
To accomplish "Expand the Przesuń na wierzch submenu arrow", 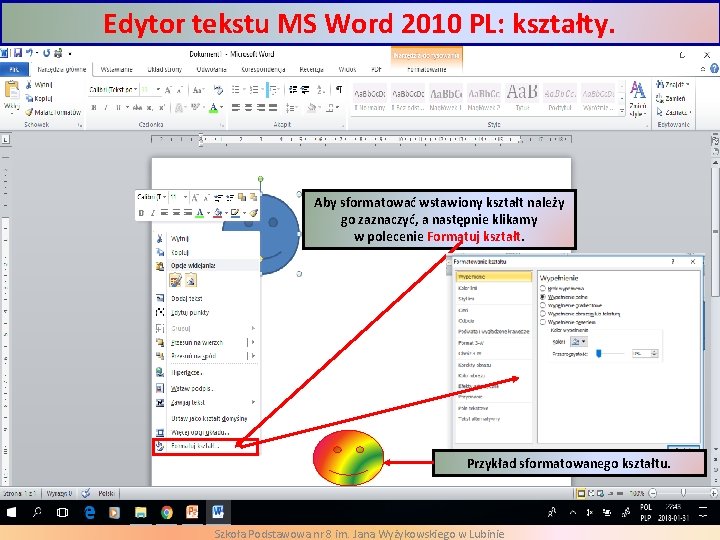I will click(253, 342).
